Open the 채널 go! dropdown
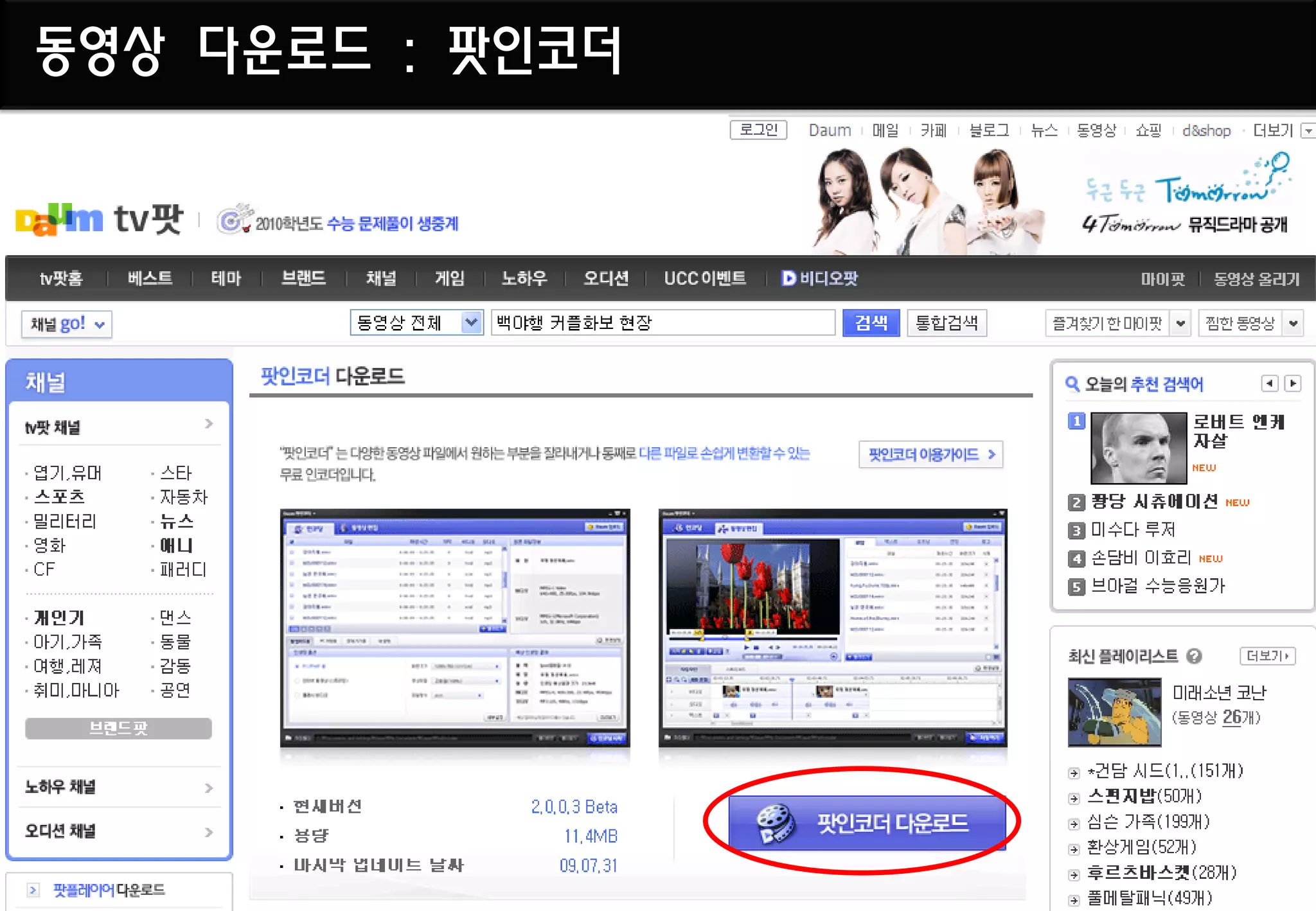The height and width of the screenshot is (911, 1316). pyautogui.click(x=66, y=324)
